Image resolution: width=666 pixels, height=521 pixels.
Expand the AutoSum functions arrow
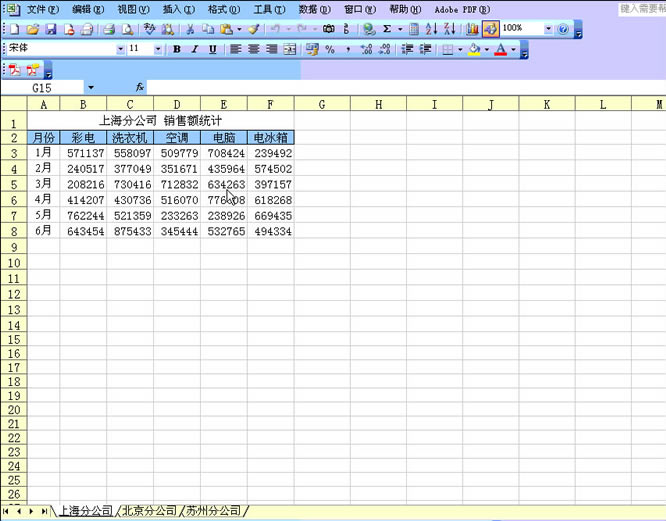coord(400,29)
